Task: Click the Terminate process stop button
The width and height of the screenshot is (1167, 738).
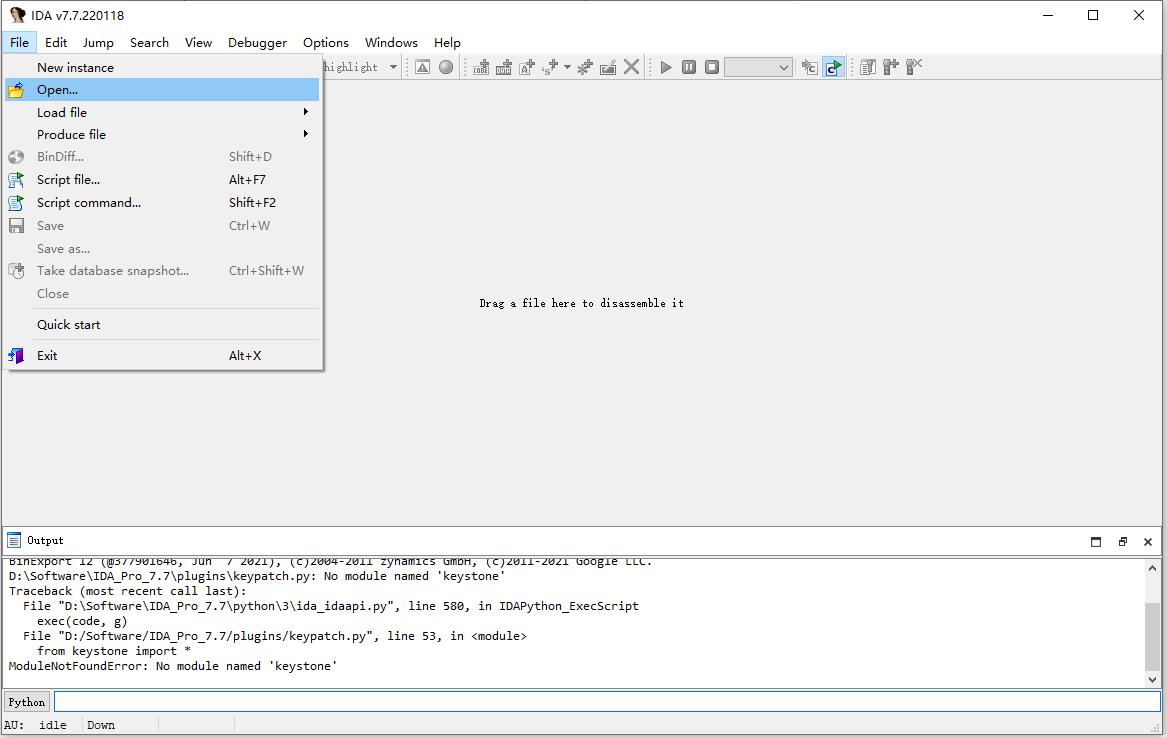Action: (712, 68)
